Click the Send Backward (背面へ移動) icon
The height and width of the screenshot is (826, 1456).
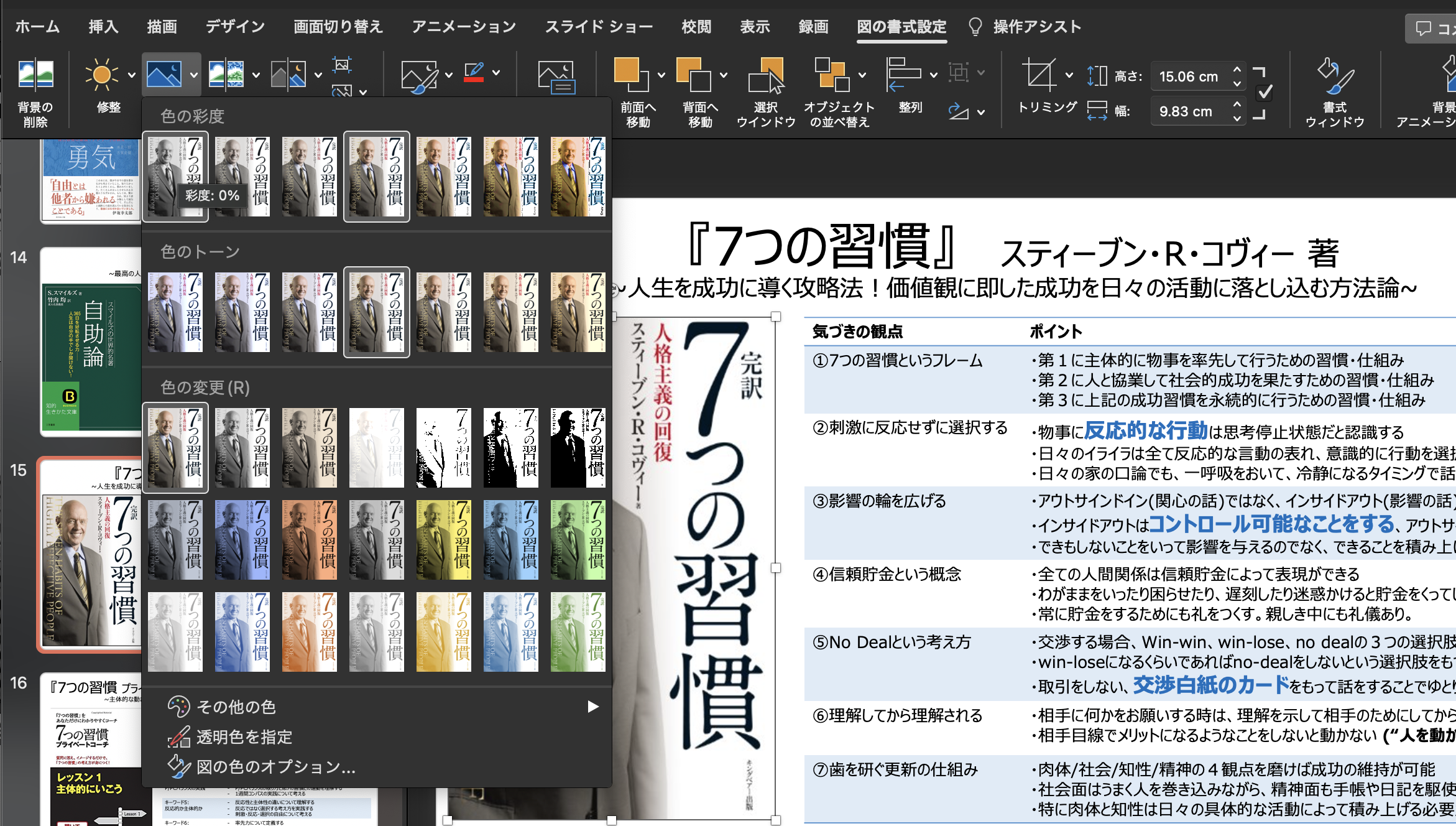click(693, 75)
